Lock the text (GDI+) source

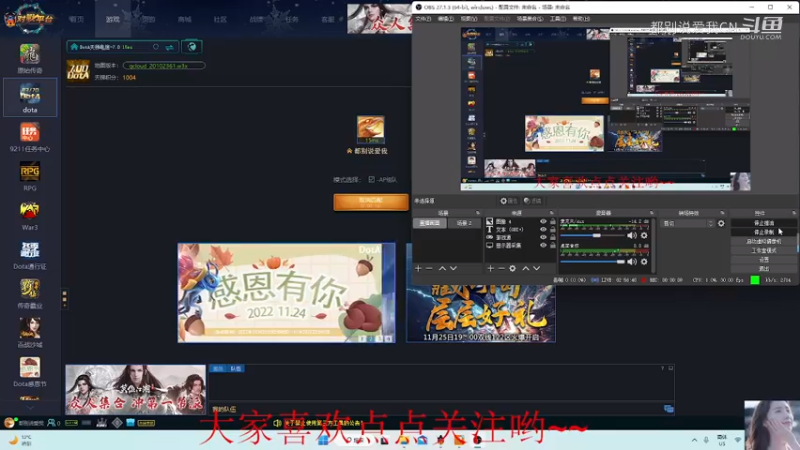[553, 230]
